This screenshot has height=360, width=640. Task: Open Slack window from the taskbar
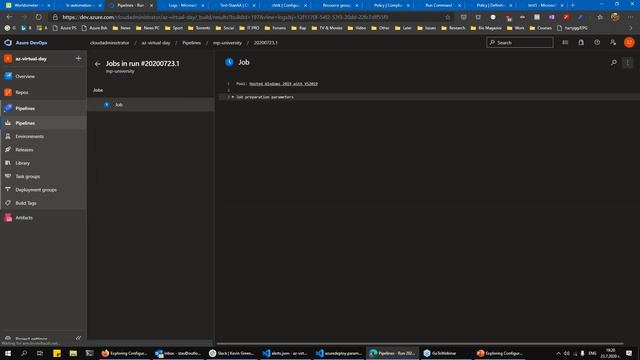(x=231, y=353)
